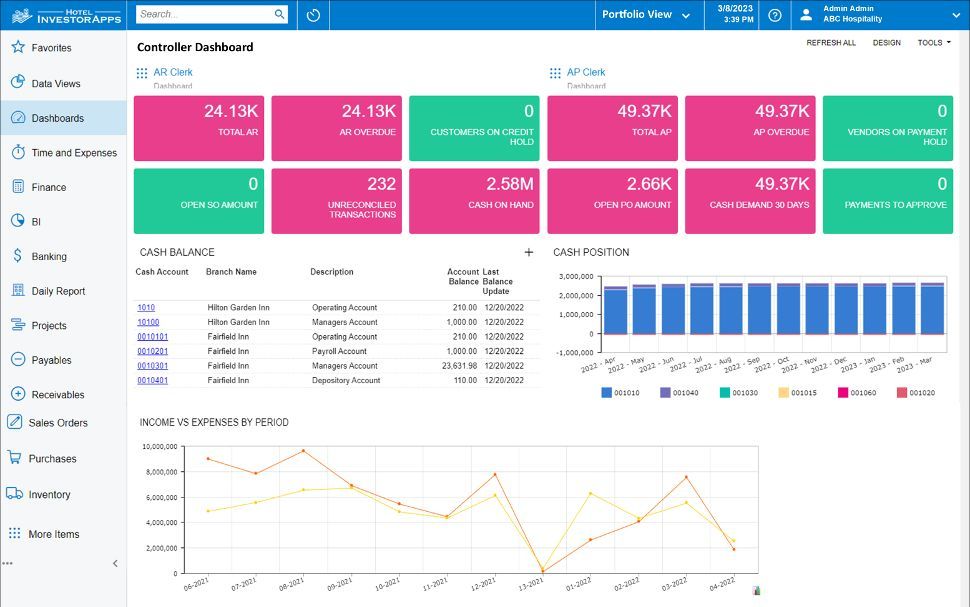Screen dimensions: 970x607
Task: Click the history clock icon beside search
Action: (313, 15)
